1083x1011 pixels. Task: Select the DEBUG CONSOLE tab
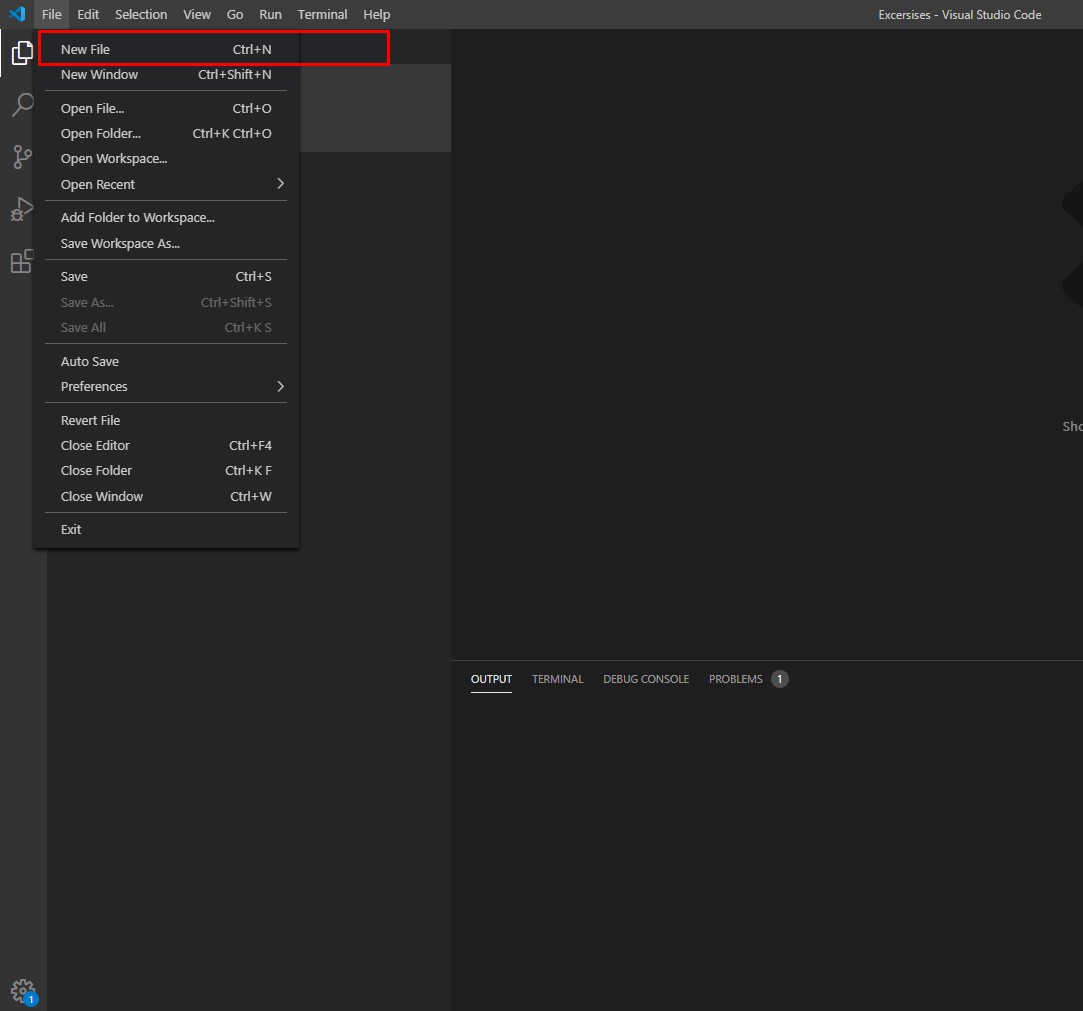click(x=645, y=679)
